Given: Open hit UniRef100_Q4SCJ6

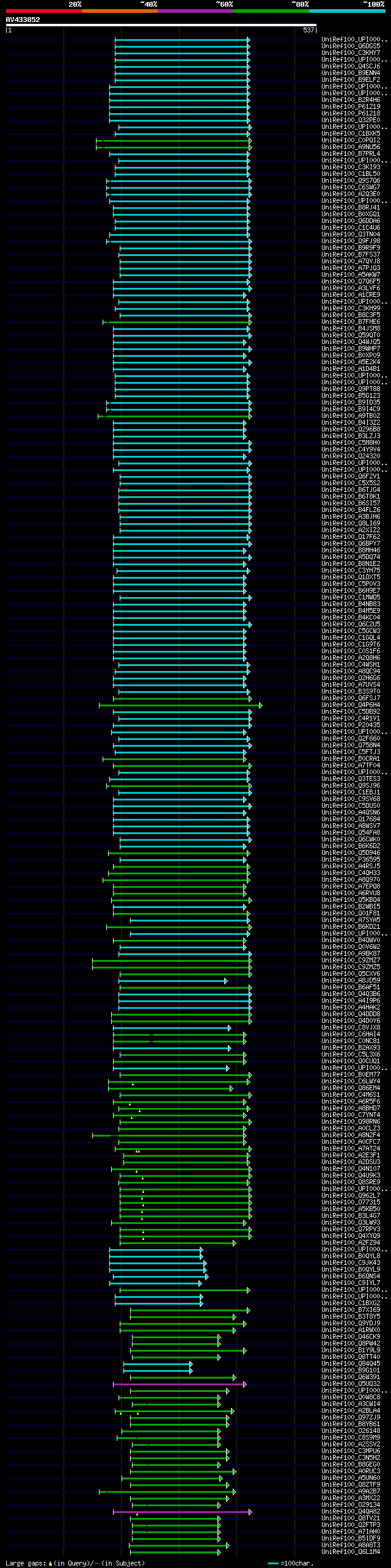Looking at the screenshot, I should pyautogui.click(x=351, y=67).
